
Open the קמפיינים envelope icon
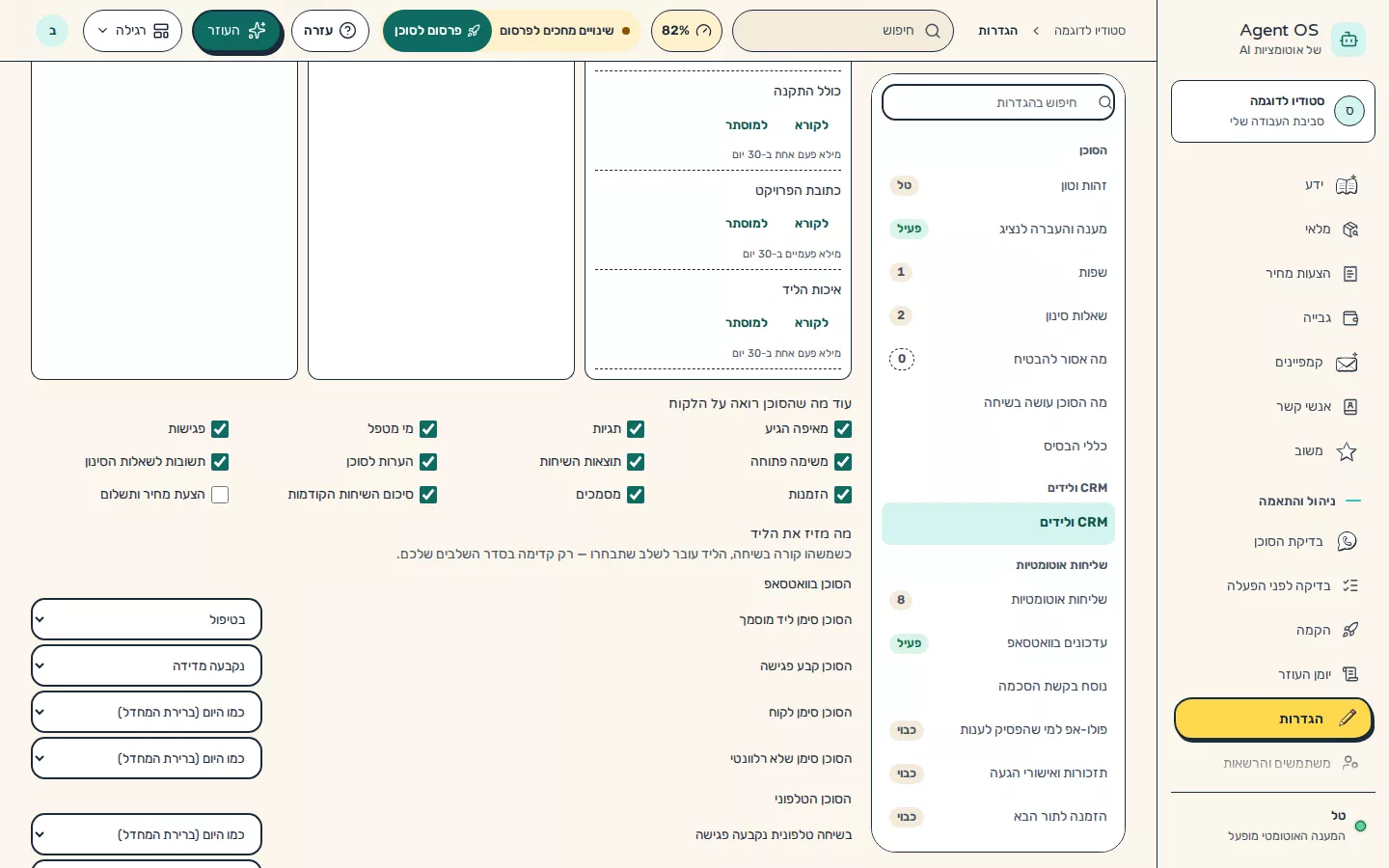pos(1348,363)
